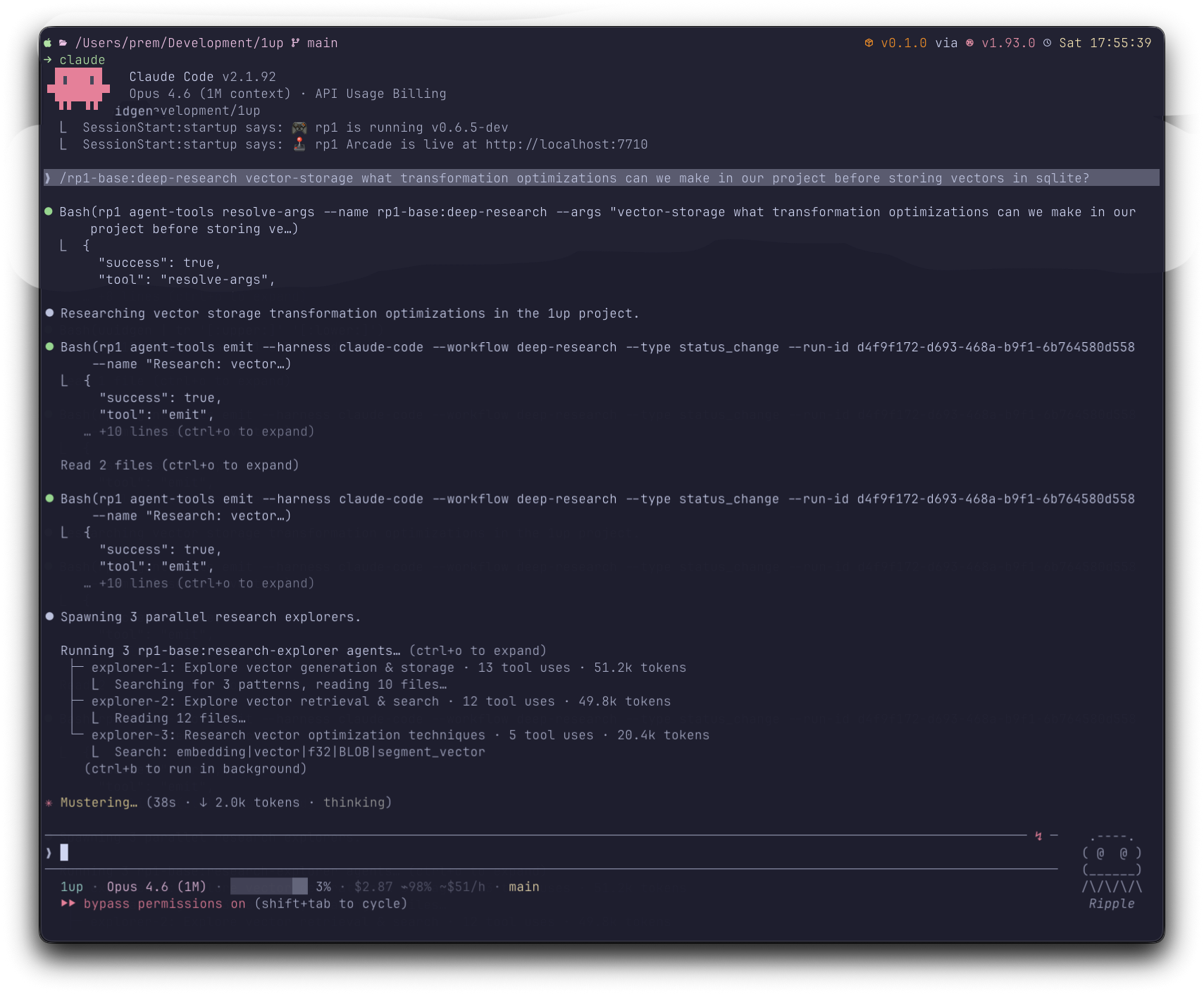1204x995 pixels.
Task: Click the down arrow before 2.0k tokens
Action: point(203,803)
